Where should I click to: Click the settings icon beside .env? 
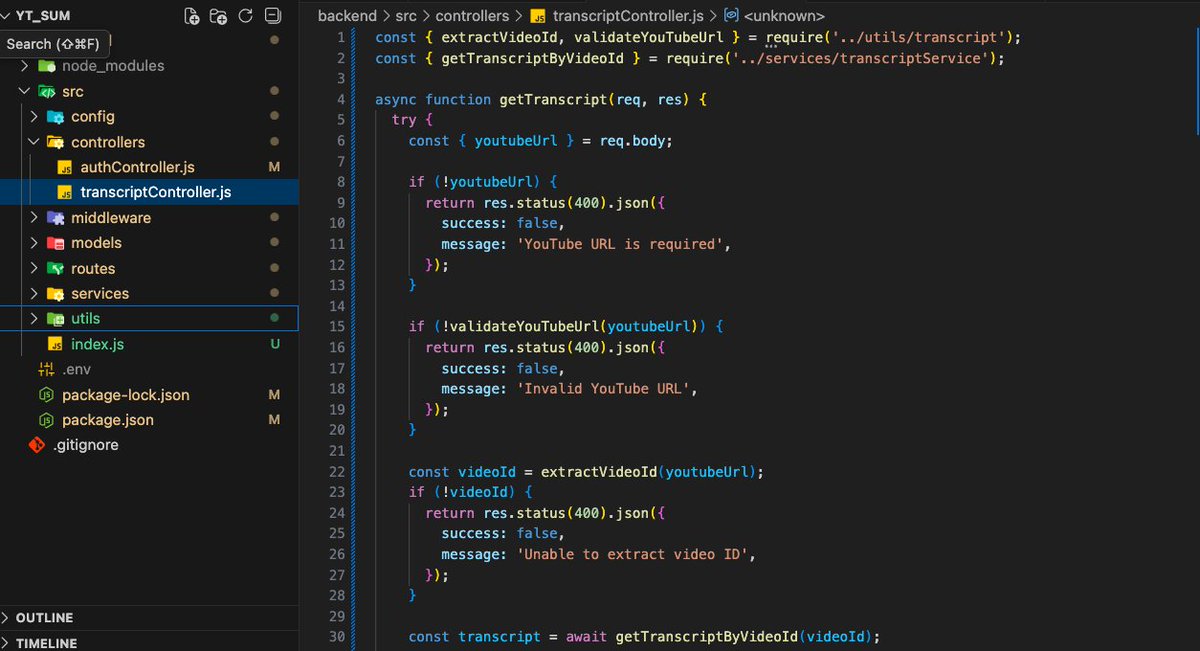coord(46,370)
